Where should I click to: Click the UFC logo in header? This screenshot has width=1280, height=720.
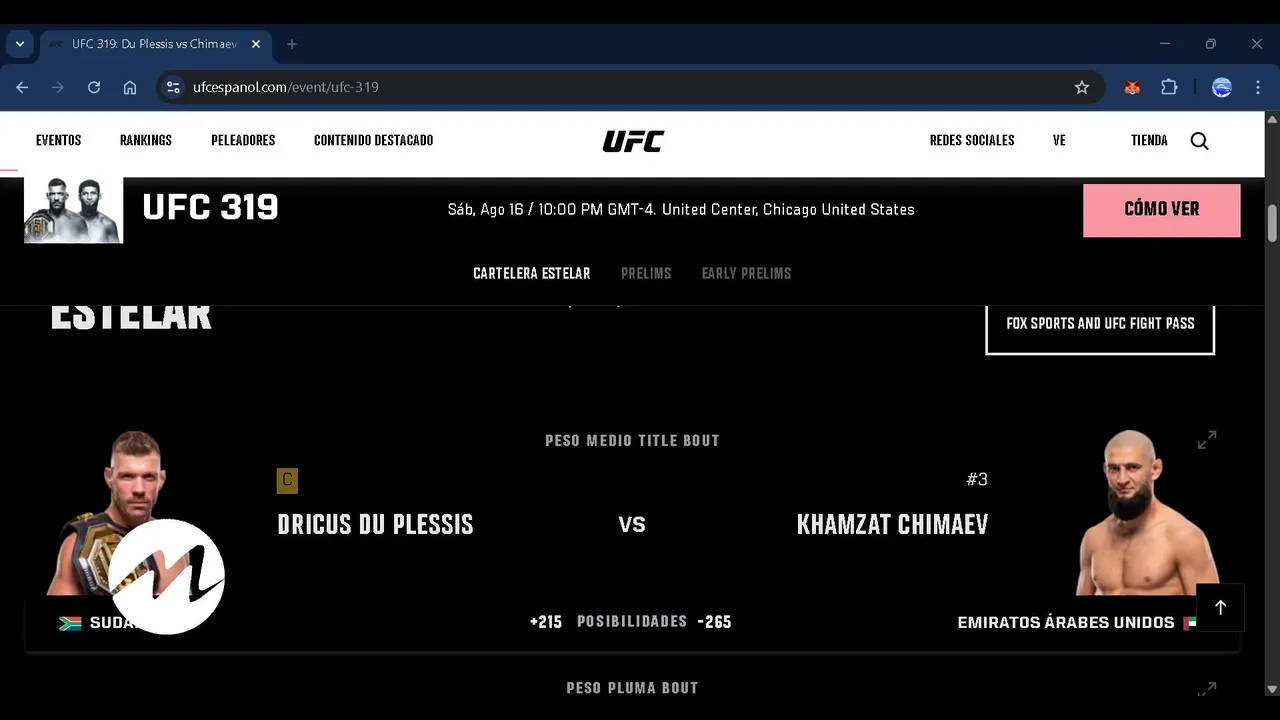tap(633, 141)
